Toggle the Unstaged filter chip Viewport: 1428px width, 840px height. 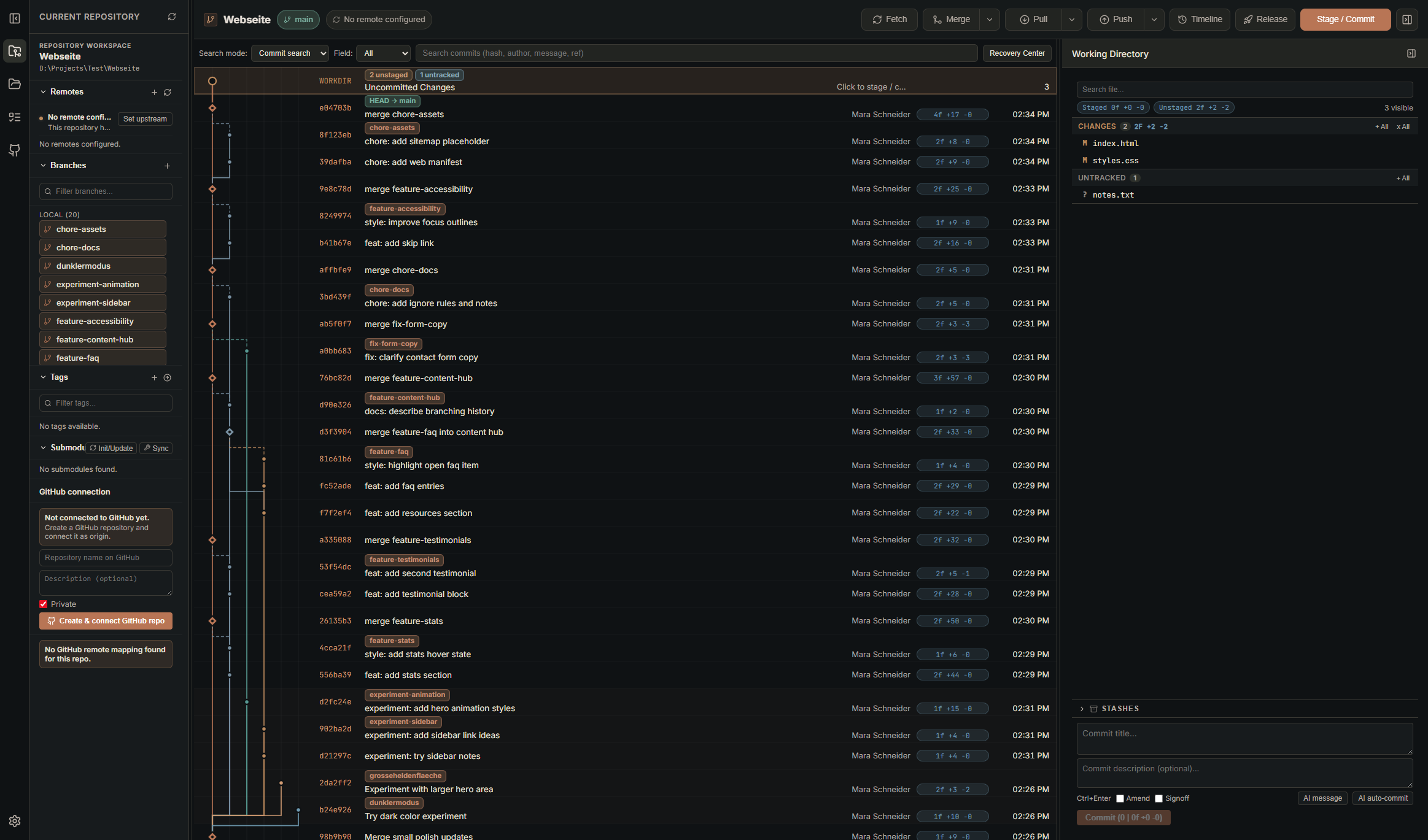coord(1193,107)
